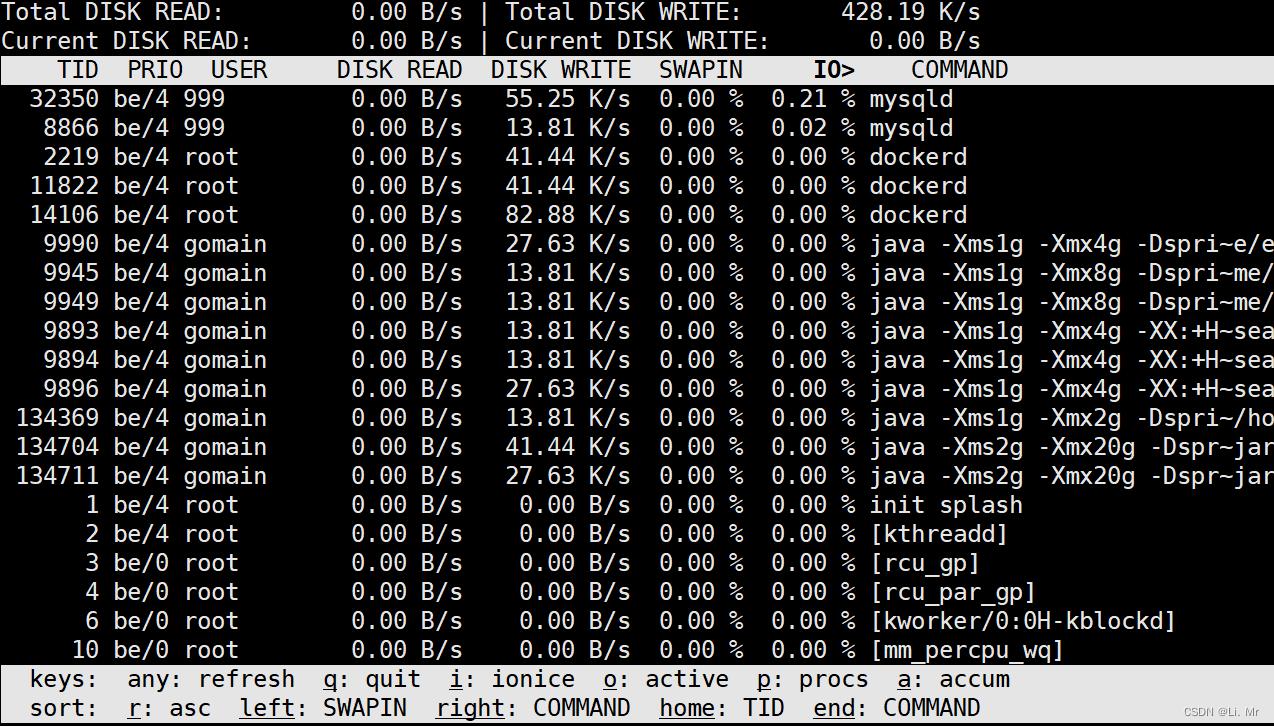Select TID 9949 java row
The width and height of the screenshot is (1274, 726).
(x=637, y=302)
